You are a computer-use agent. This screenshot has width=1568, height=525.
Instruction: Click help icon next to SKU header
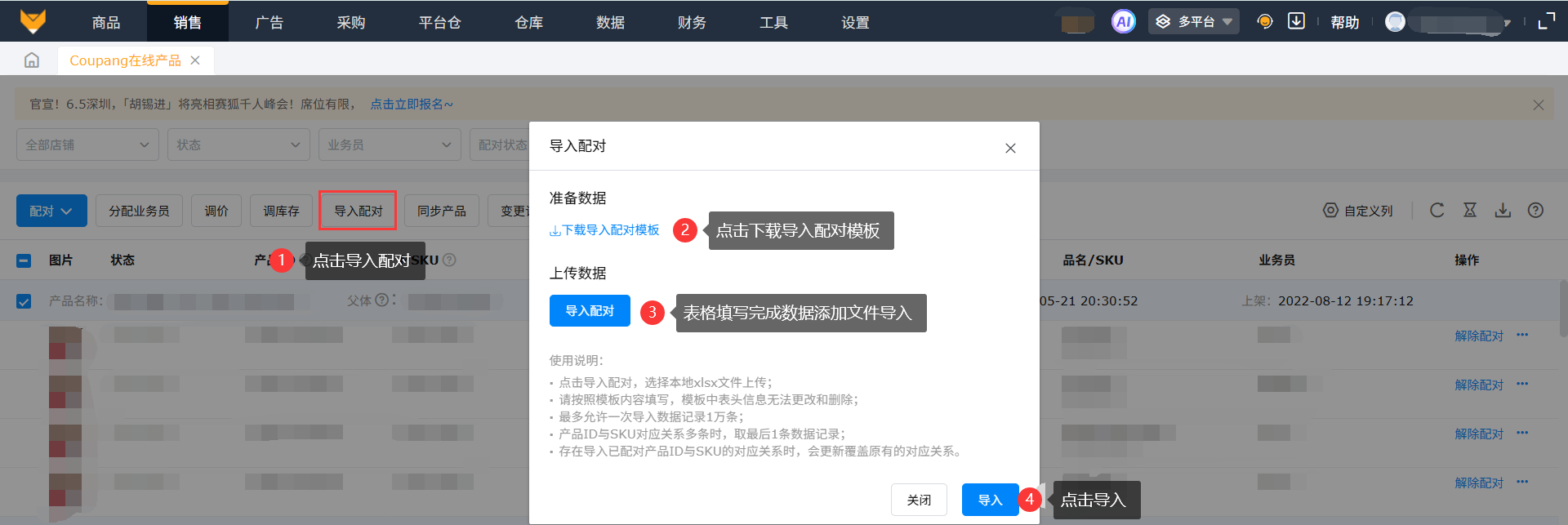[449, 260]
